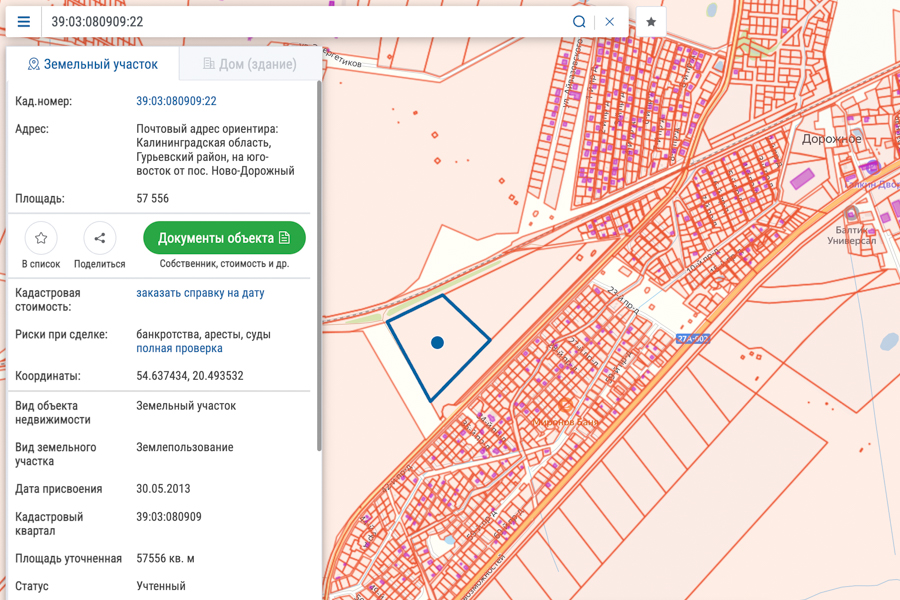
Task: Click the Балтик Универсал place icon on map
Action: click(852, 214)
